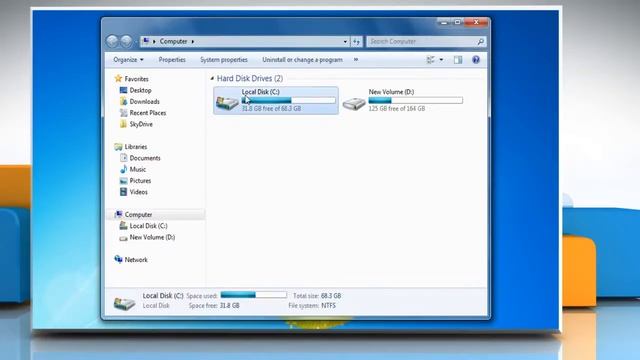
Task: Click Uninstall or change a program
Action: click(302, 60)
